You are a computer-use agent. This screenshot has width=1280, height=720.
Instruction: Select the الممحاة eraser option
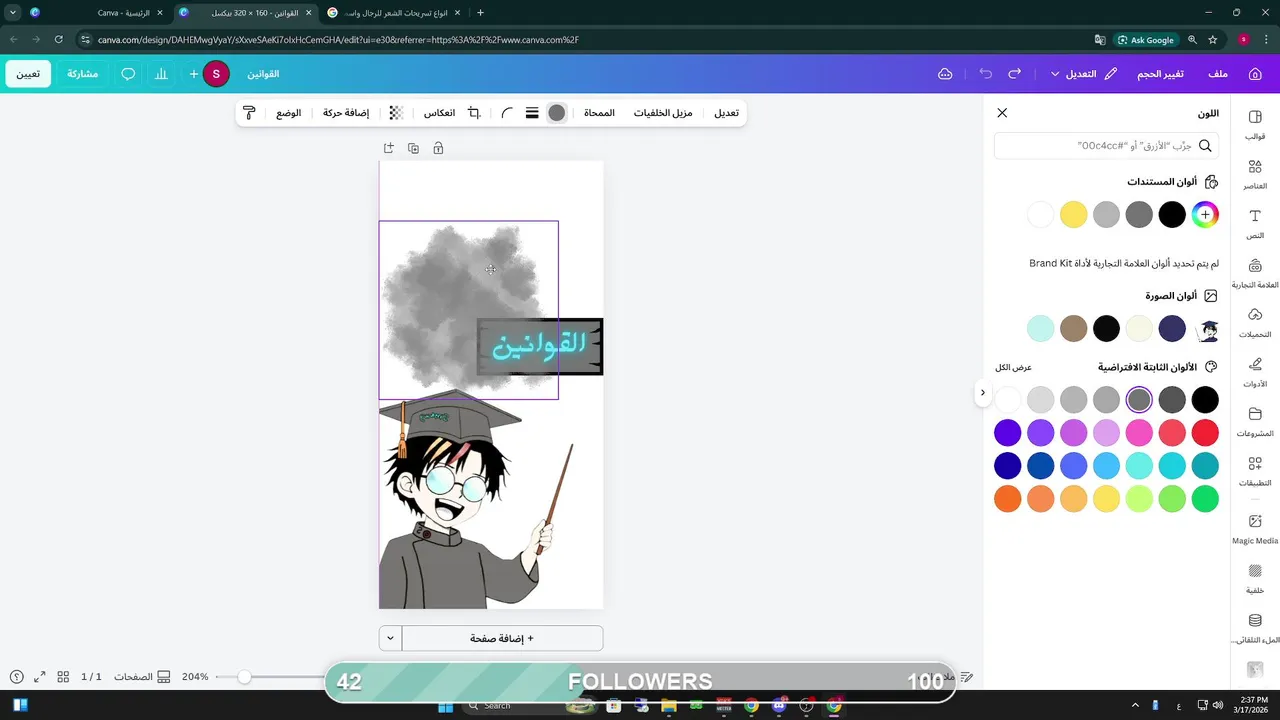599,113
